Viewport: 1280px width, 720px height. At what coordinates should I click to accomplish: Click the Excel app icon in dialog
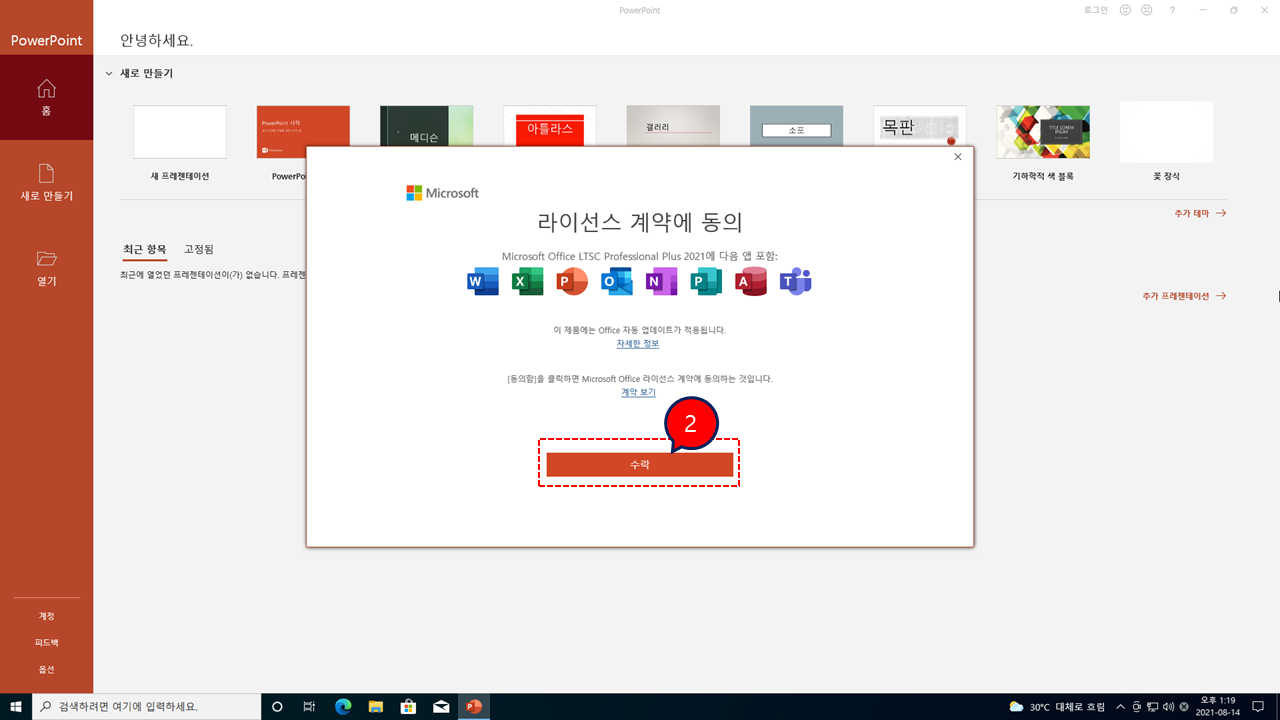[x=527, y=282]
